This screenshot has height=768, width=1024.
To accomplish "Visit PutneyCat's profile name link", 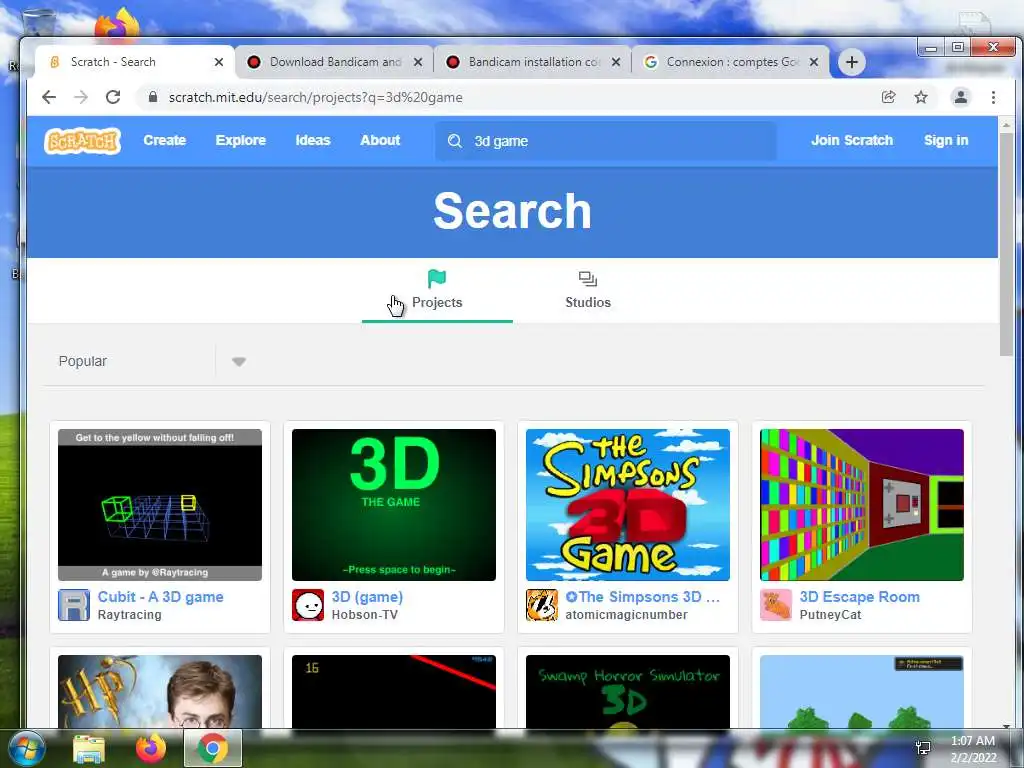I will click(x=830, y=615).
